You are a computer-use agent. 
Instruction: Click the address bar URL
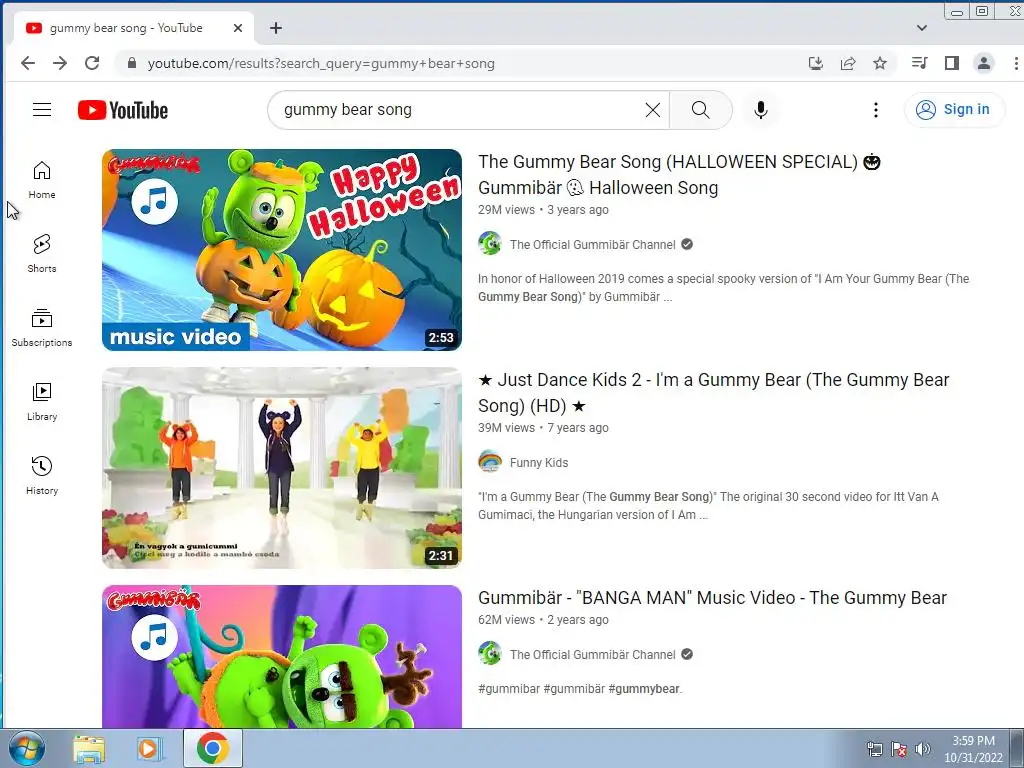[x=321, y=63]
